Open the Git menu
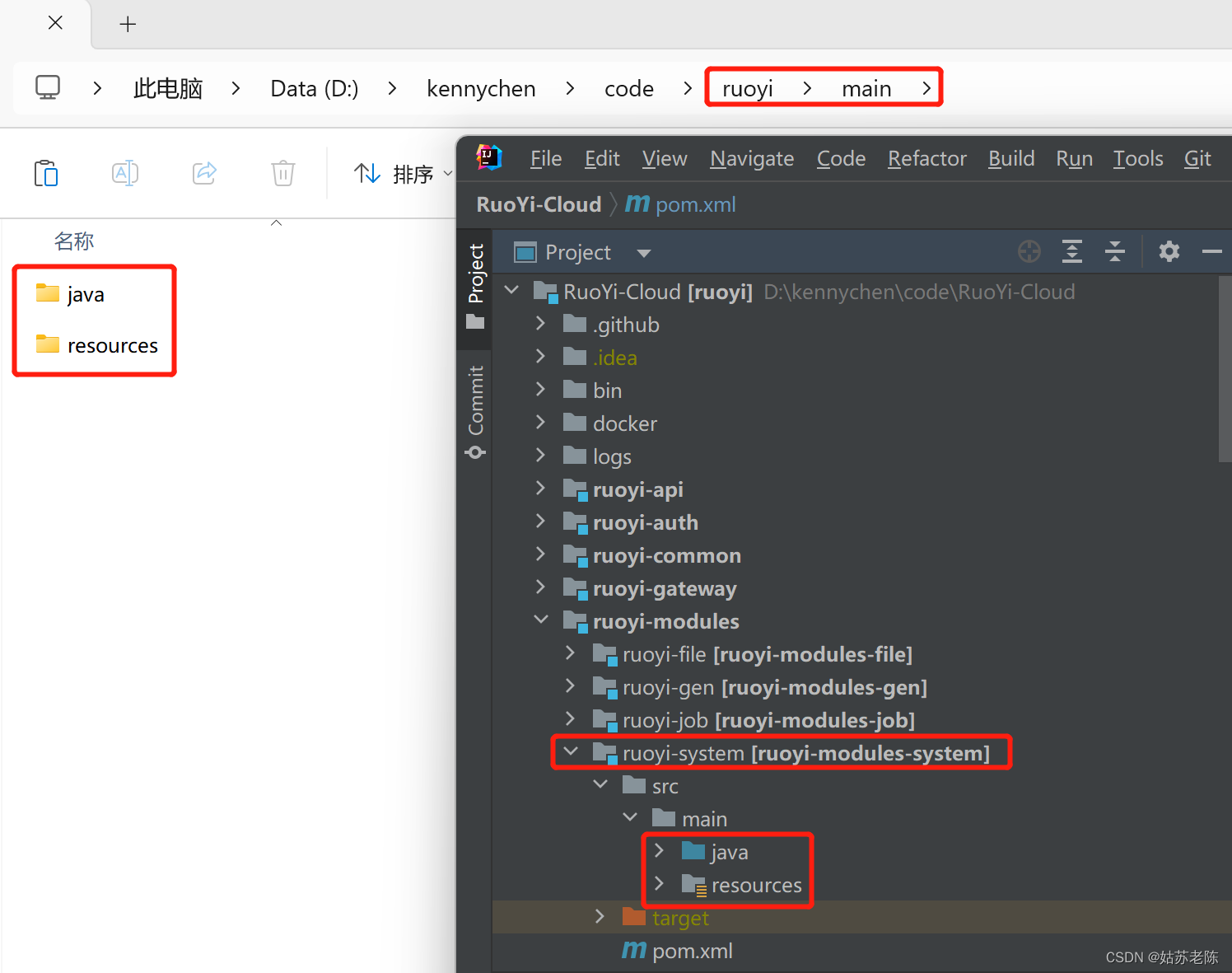The width and height of the screenshot is (1232, 973). tap(1197, 158)
